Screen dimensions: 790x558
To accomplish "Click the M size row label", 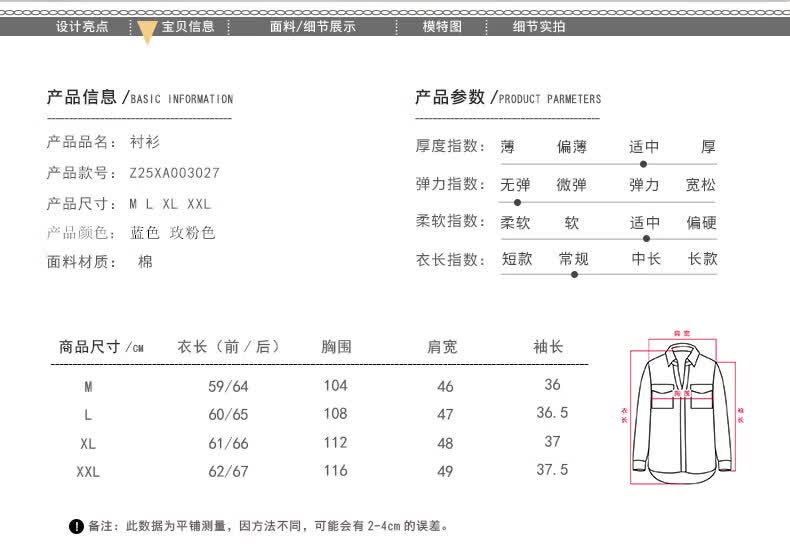I will (x=88, y=387).
